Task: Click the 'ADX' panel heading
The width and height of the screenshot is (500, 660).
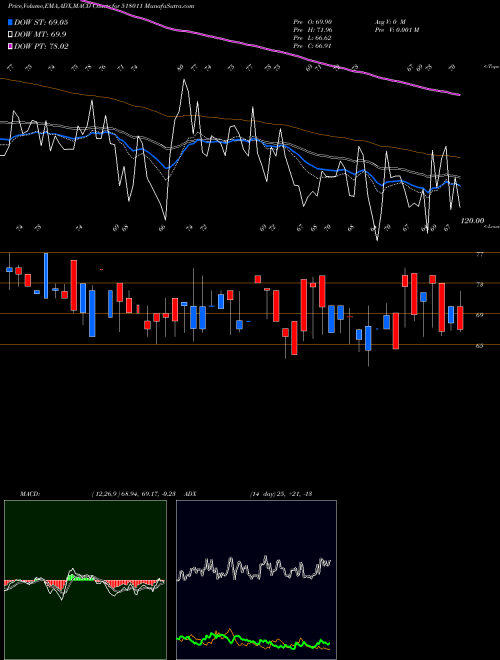Action: pyautogui.click(x=190, y=494)
